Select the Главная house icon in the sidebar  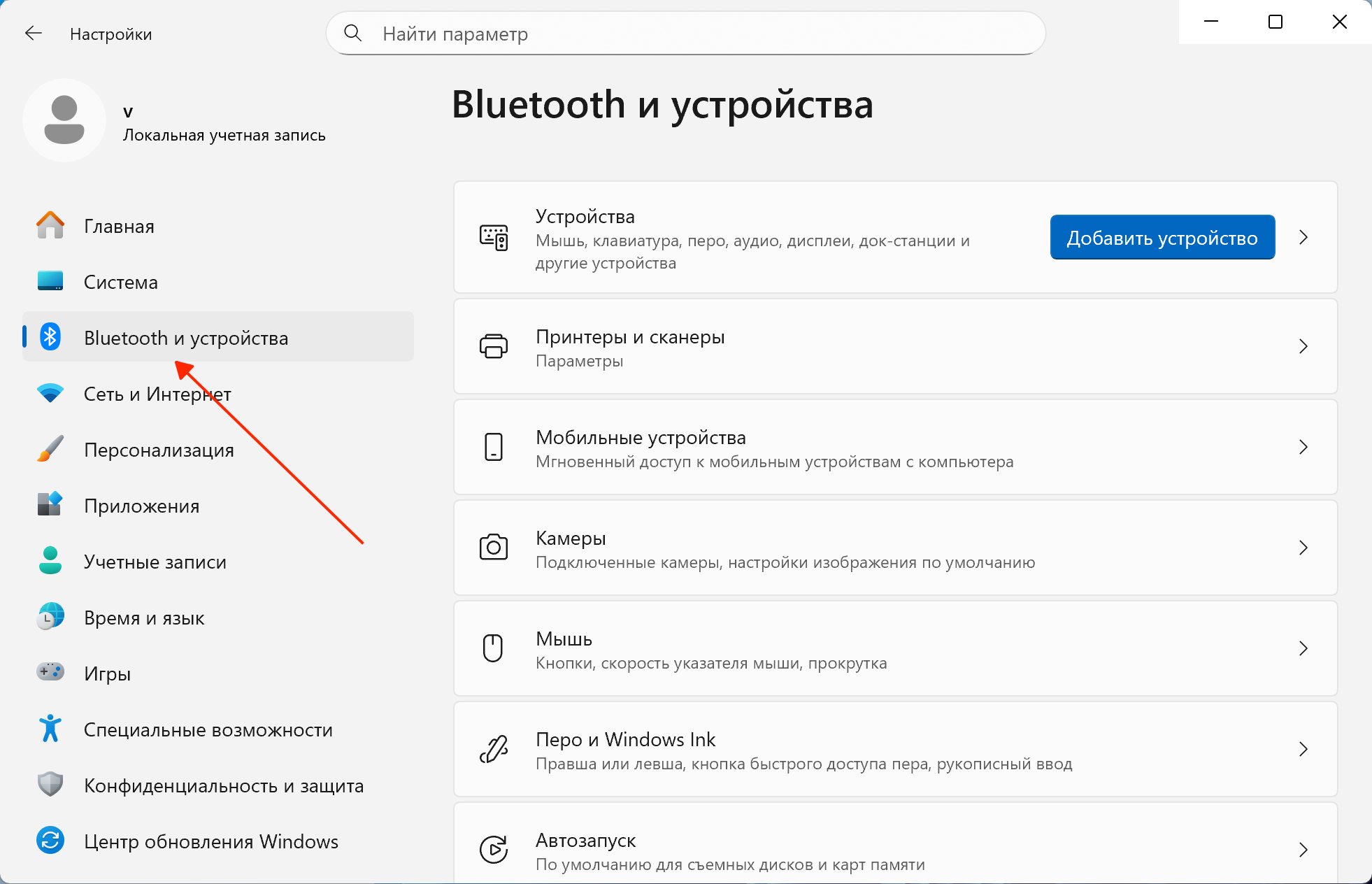pos(50,225)
